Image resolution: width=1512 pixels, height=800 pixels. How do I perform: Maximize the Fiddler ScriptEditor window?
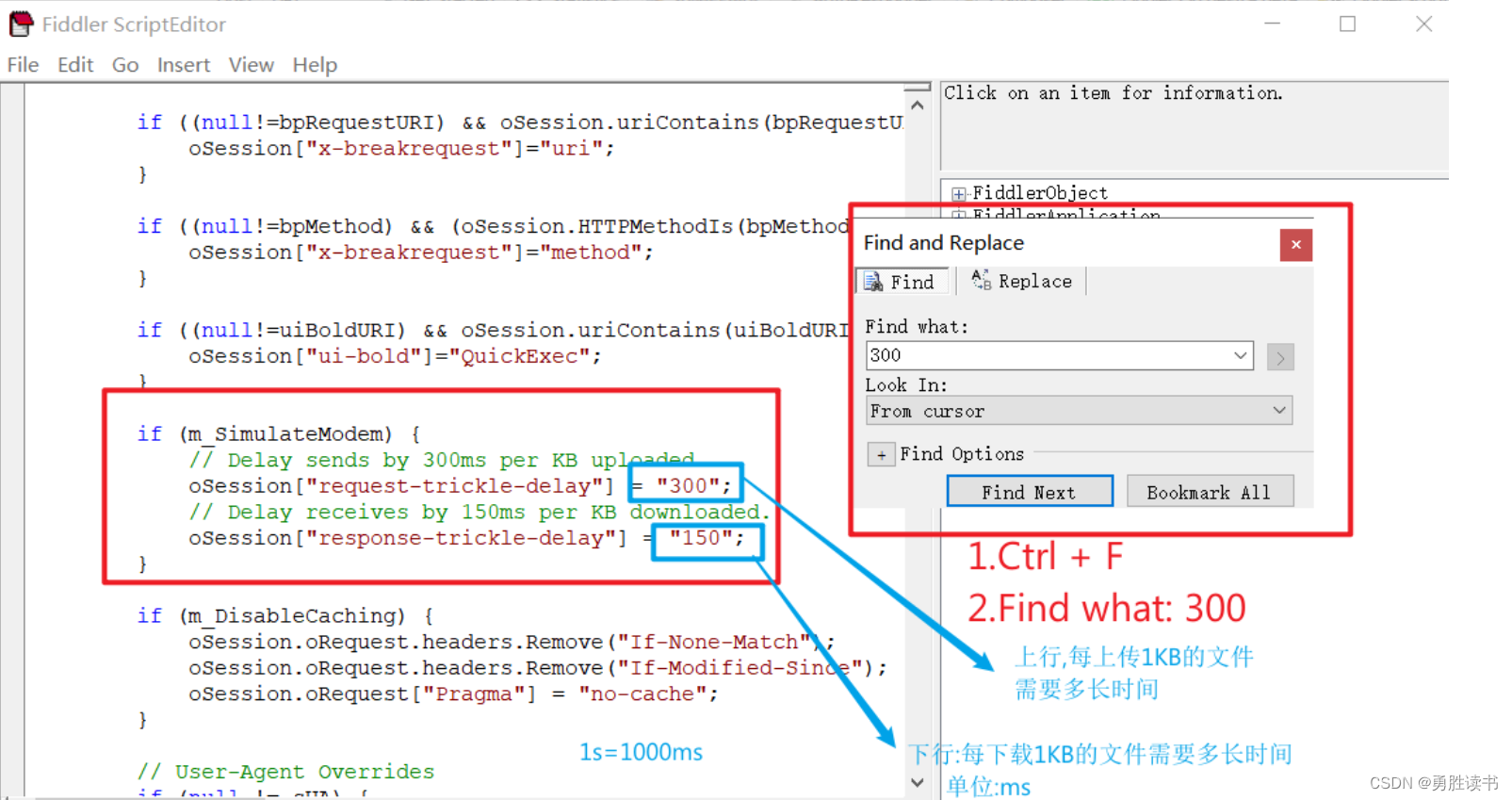pyautogui.click(x=1348, y=24)
